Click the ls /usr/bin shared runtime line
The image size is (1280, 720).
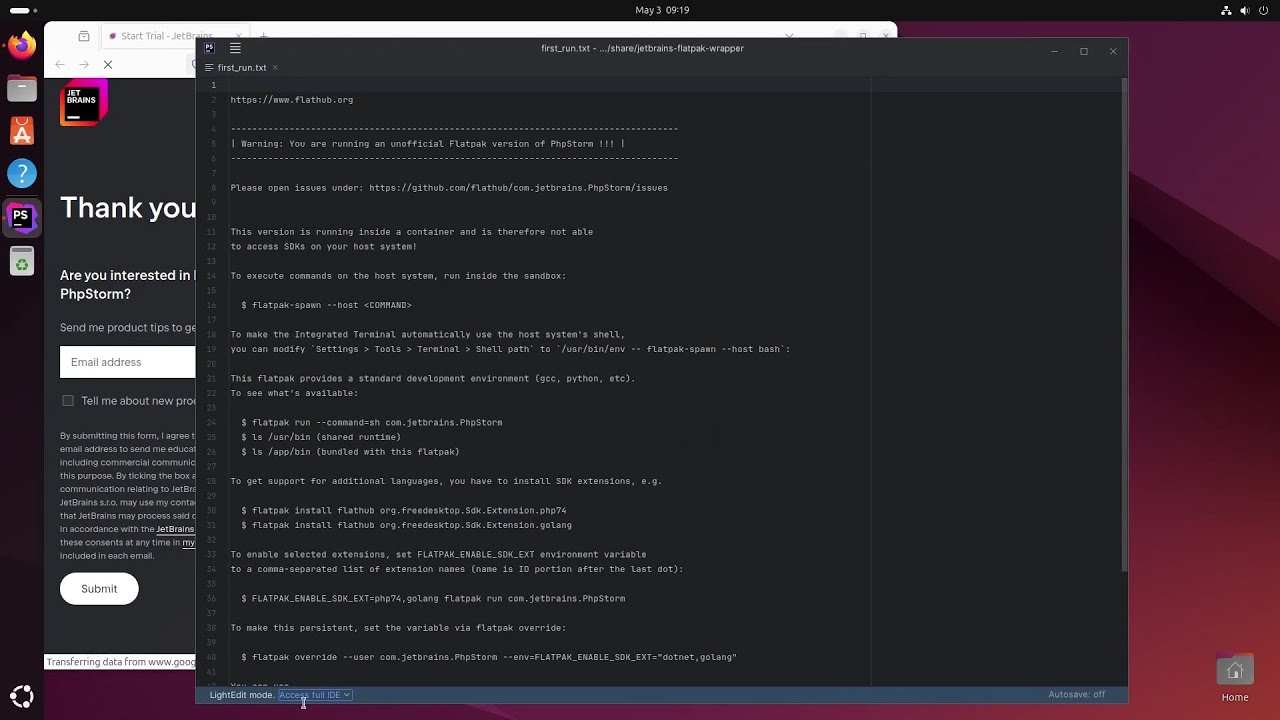321,437
